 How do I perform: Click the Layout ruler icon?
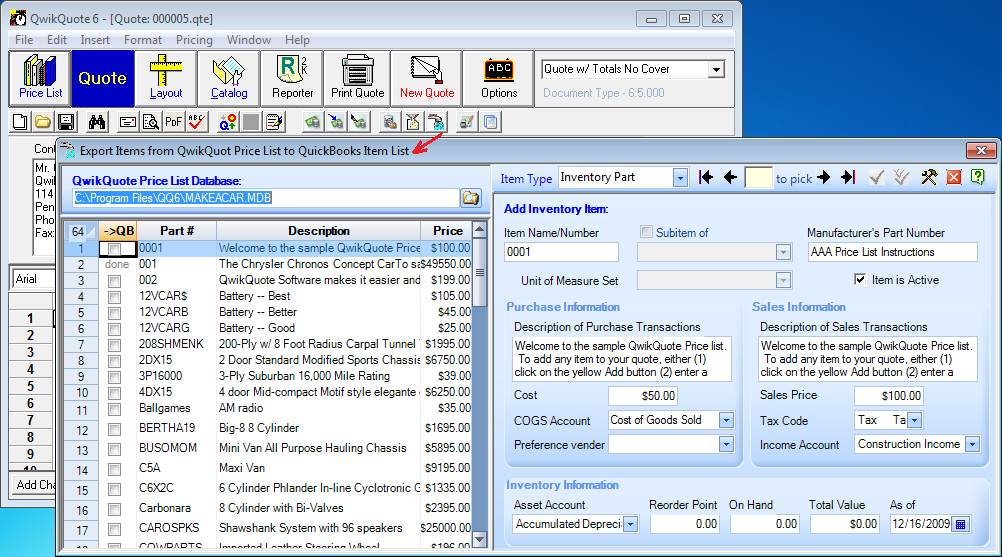(166, 78)
